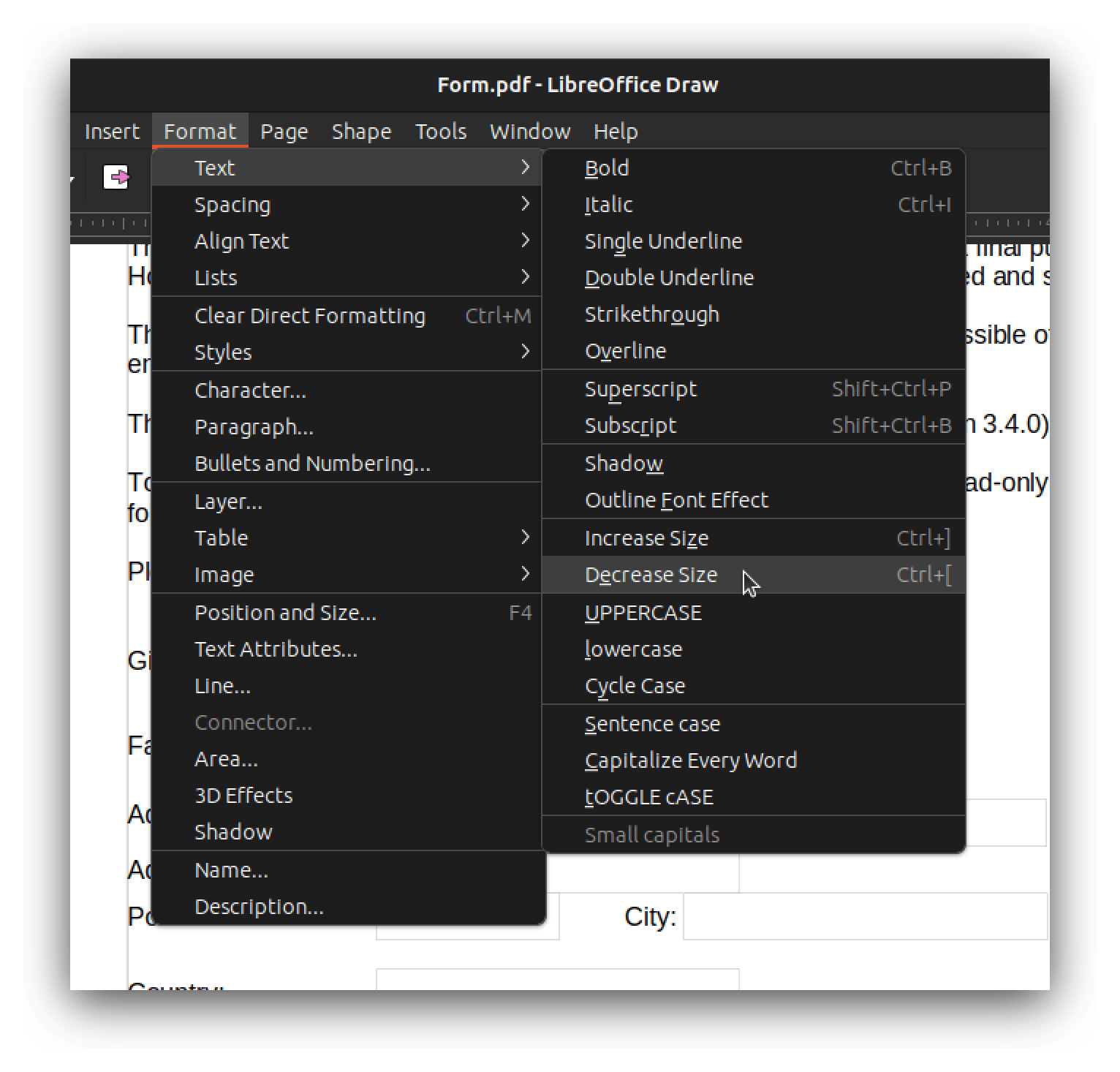The width and height of the screenshot is (1120, 1072).
Task: Toggle Italic text formatting
Action: point(754,205)
